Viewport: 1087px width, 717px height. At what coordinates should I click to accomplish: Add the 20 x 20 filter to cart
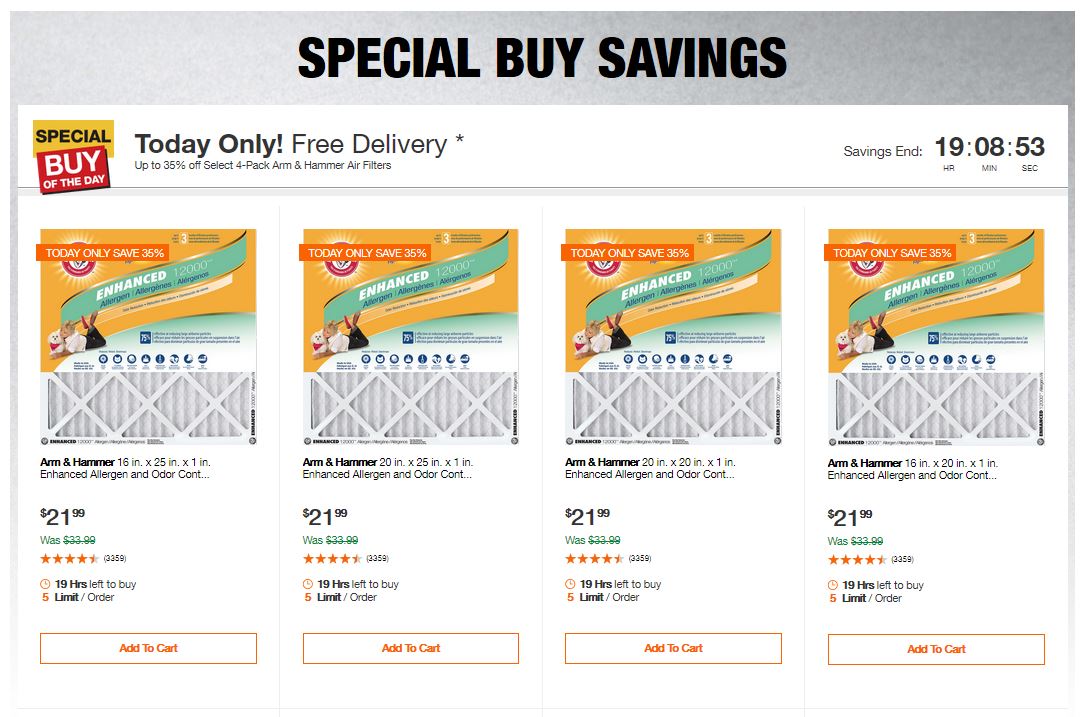pos(673,648)
